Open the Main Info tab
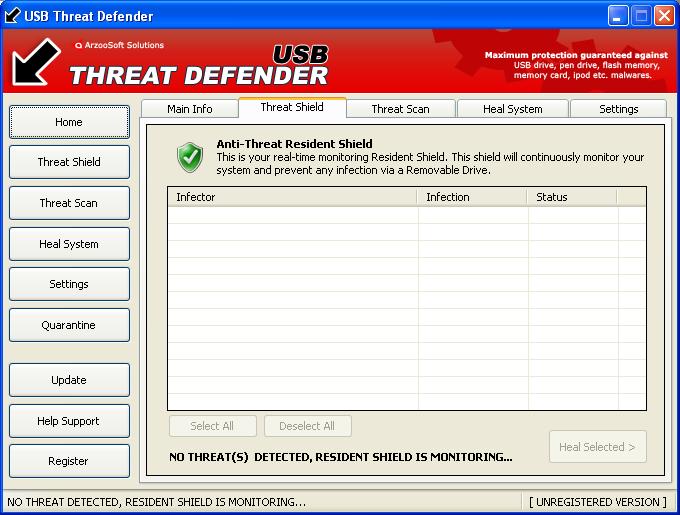Screen dimensions: 680x515 [x=190, y=109]
